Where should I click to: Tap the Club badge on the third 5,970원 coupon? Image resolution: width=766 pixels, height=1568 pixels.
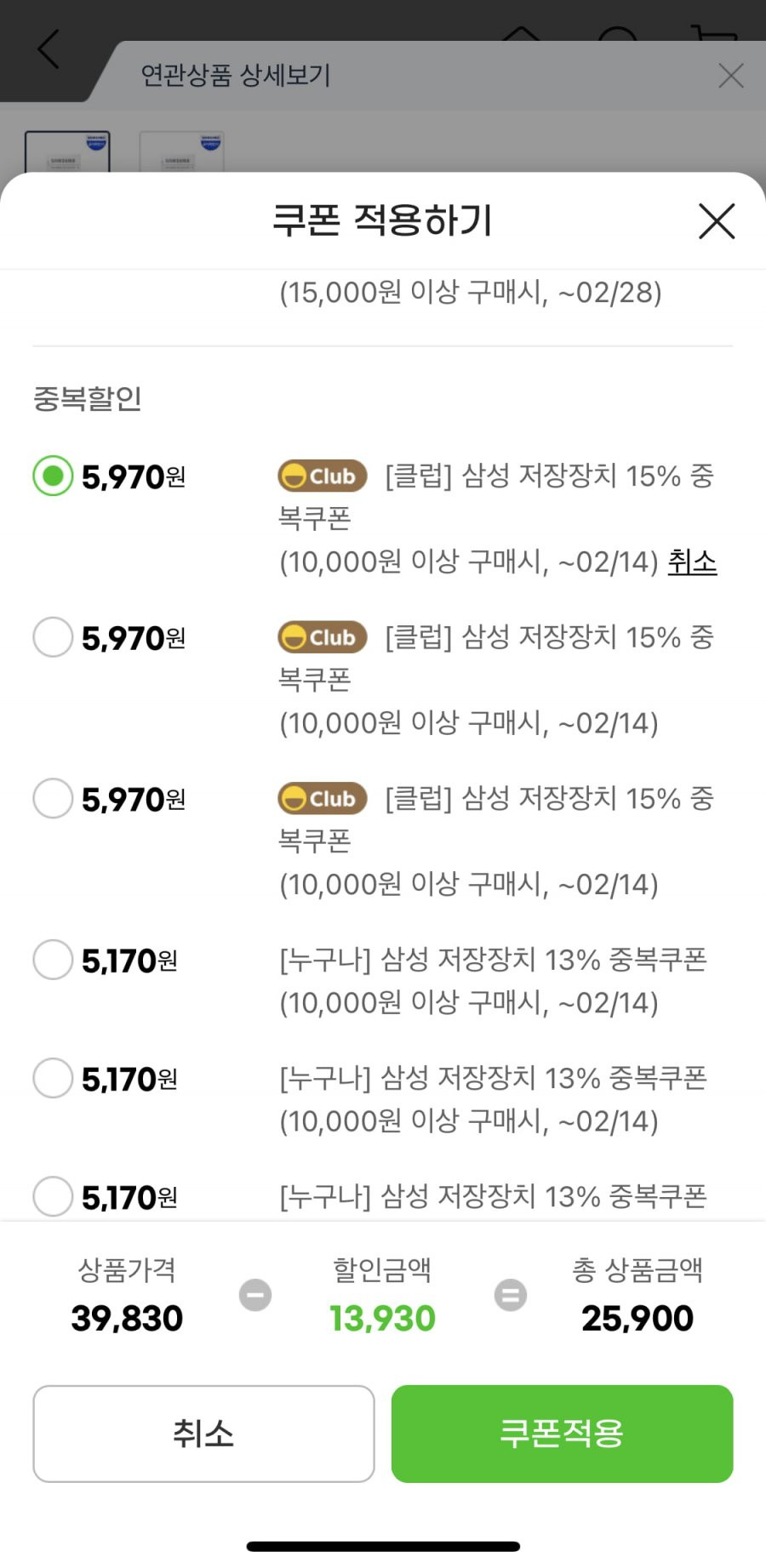(323, 798)
